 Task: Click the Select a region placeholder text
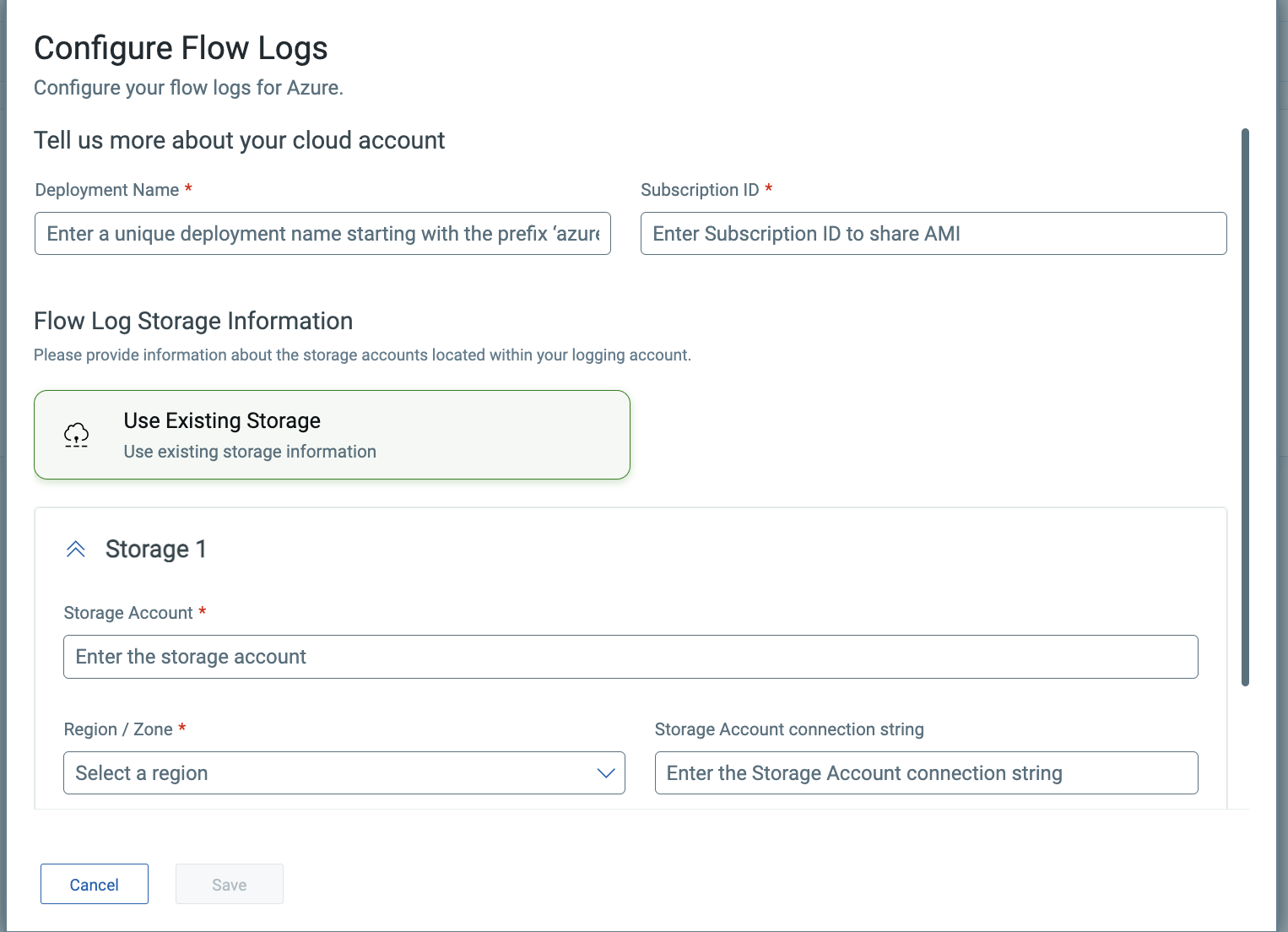141,772
